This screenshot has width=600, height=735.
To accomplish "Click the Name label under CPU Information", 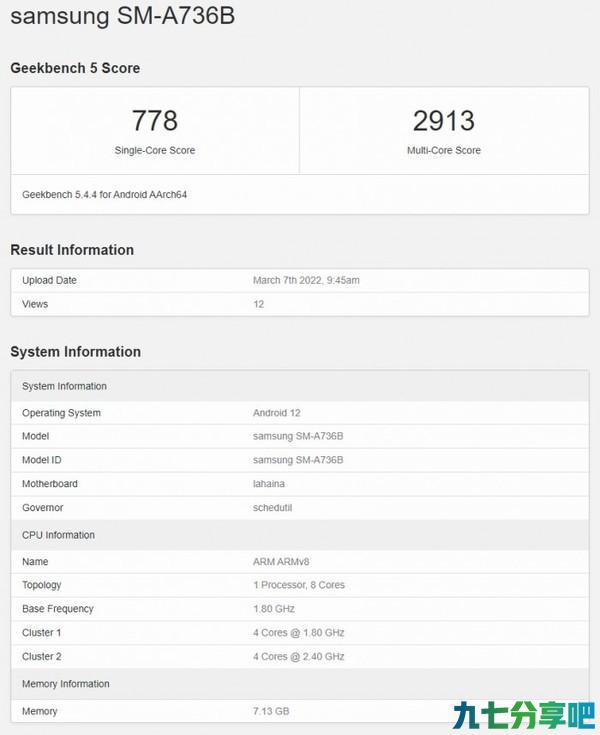I will pyautogui.click(x=35, y=562).
